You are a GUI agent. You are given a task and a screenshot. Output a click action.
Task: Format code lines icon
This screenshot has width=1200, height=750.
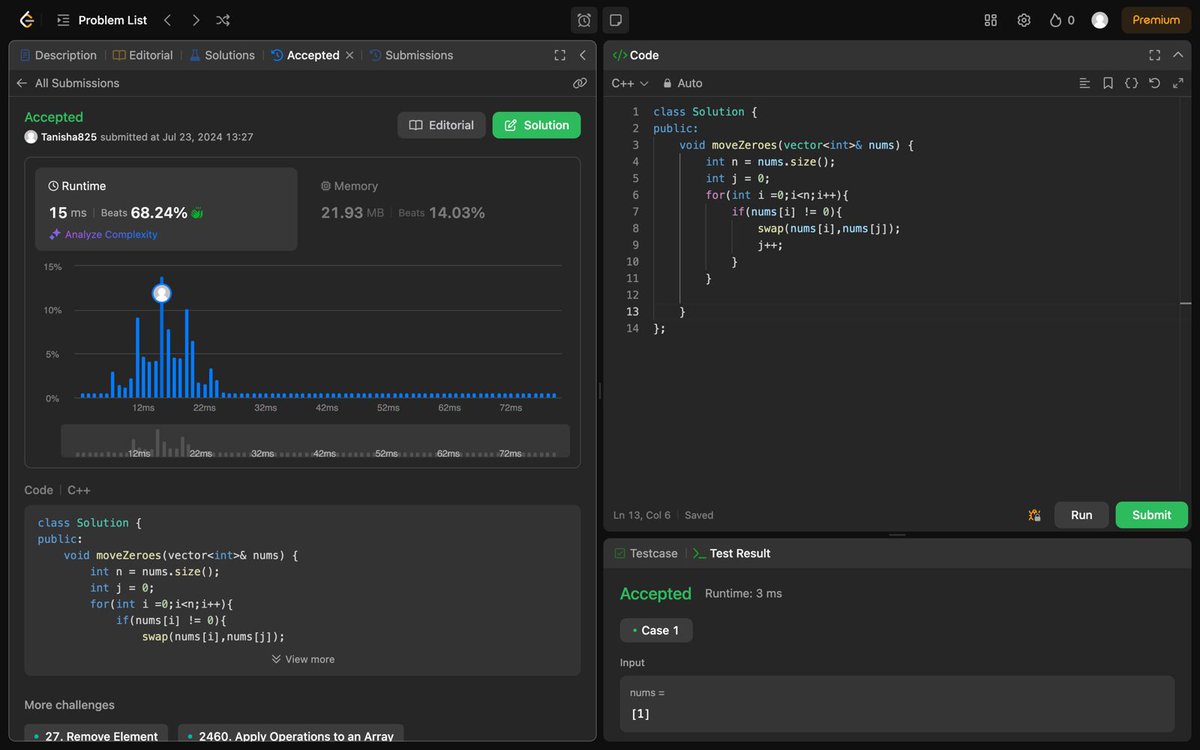[1085, 83]
